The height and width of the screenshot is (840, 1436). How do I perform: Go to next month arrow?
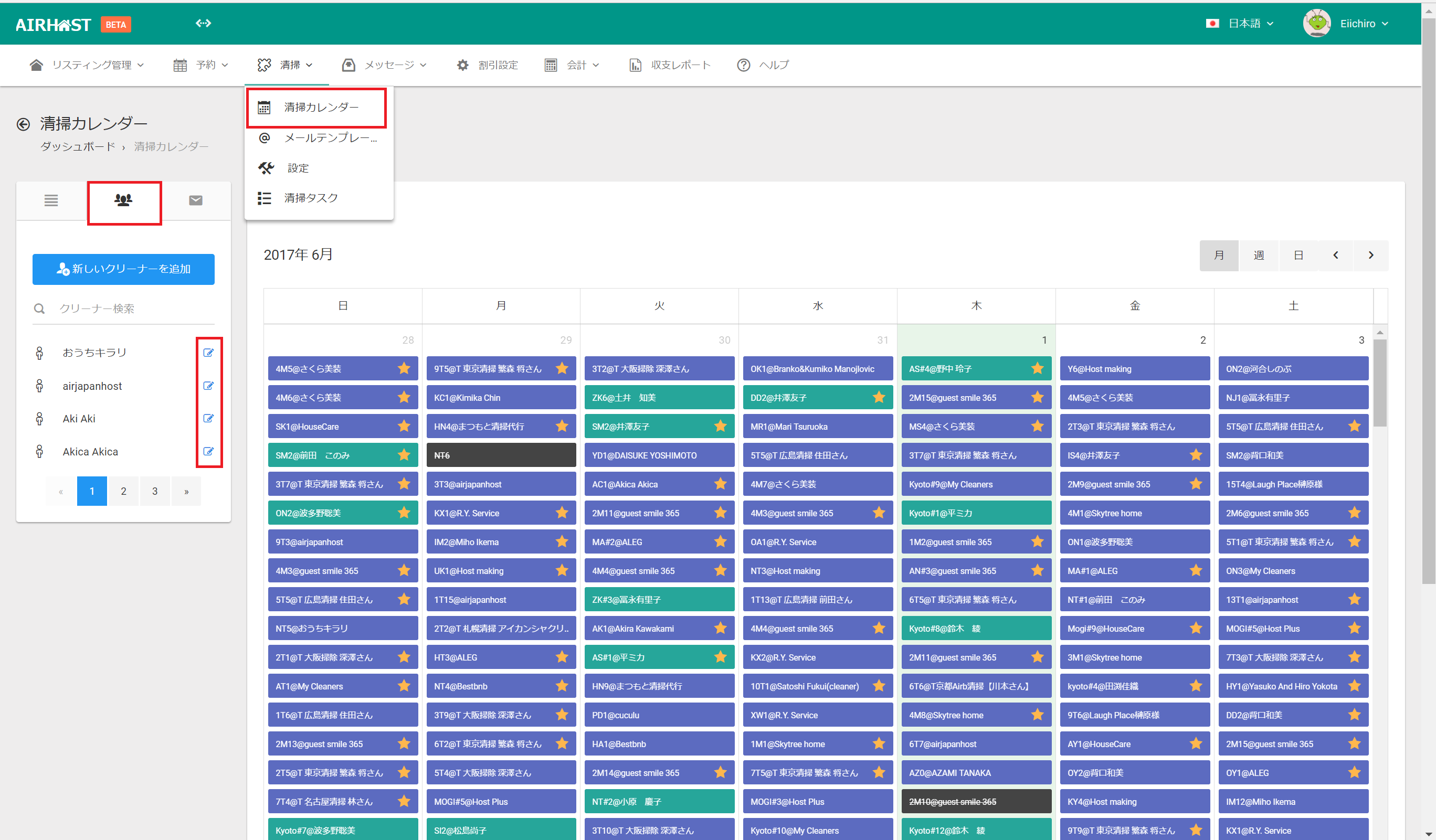coord(1370,255)
